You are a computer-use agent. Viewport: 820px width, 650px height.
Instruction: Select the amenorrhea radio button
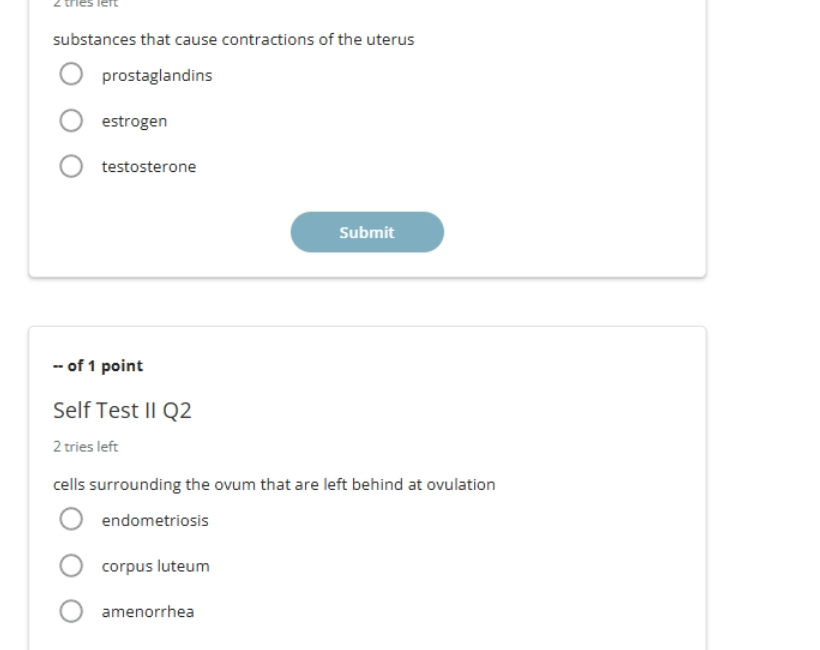71,611
